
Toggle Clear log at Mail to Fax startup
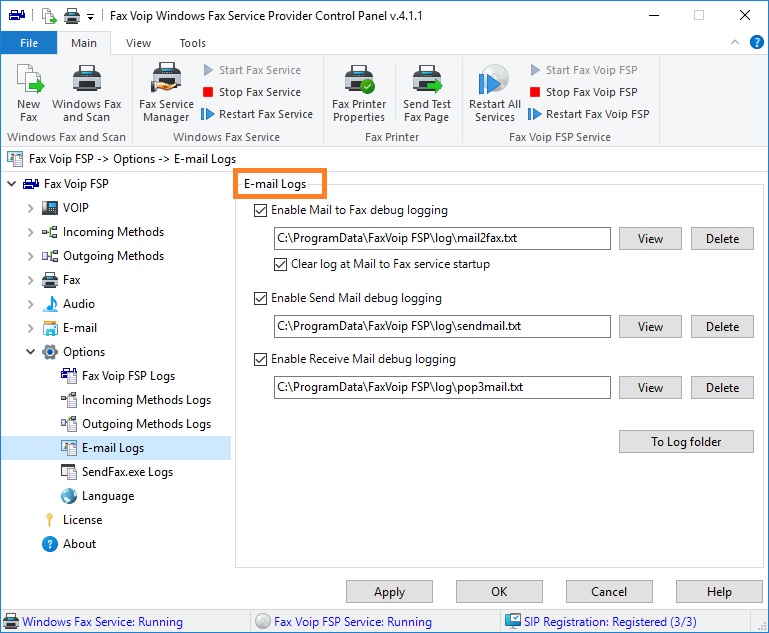pos(280,265)
